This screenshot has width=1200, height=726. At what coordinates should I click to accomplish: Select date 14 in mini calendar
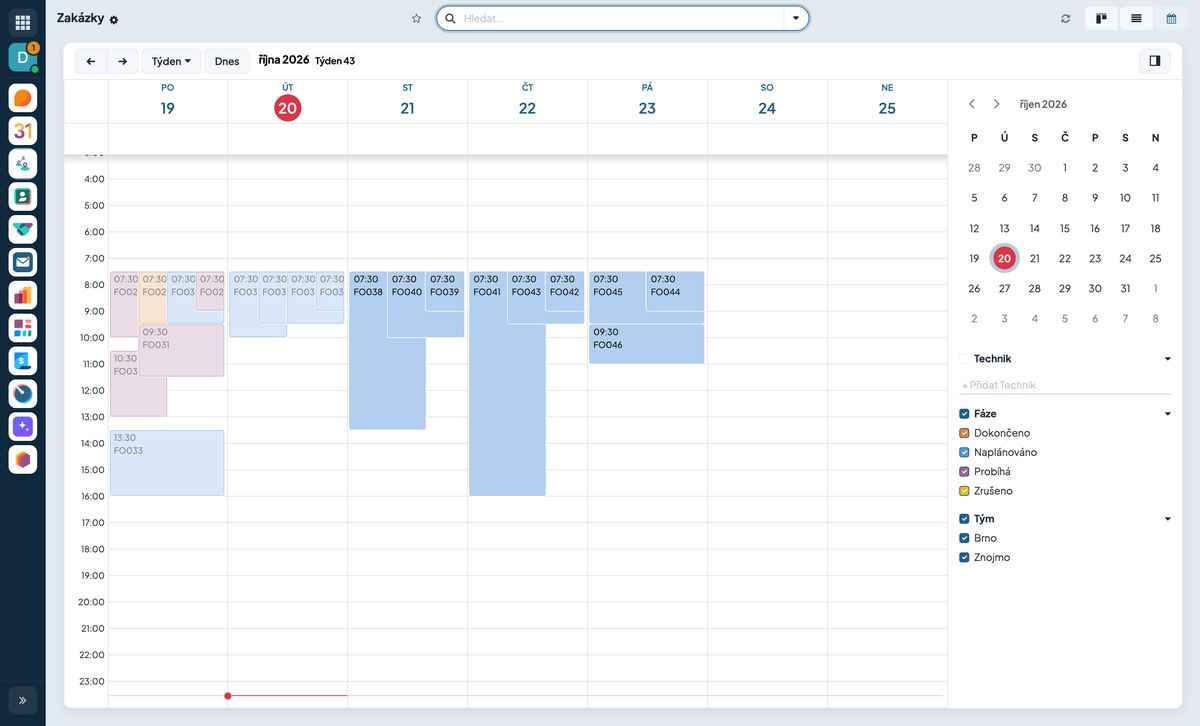pos(1034,228)
